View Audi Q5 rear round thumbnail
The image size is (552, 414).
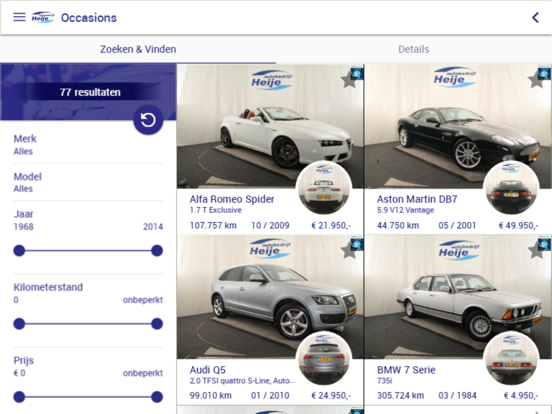324,358
